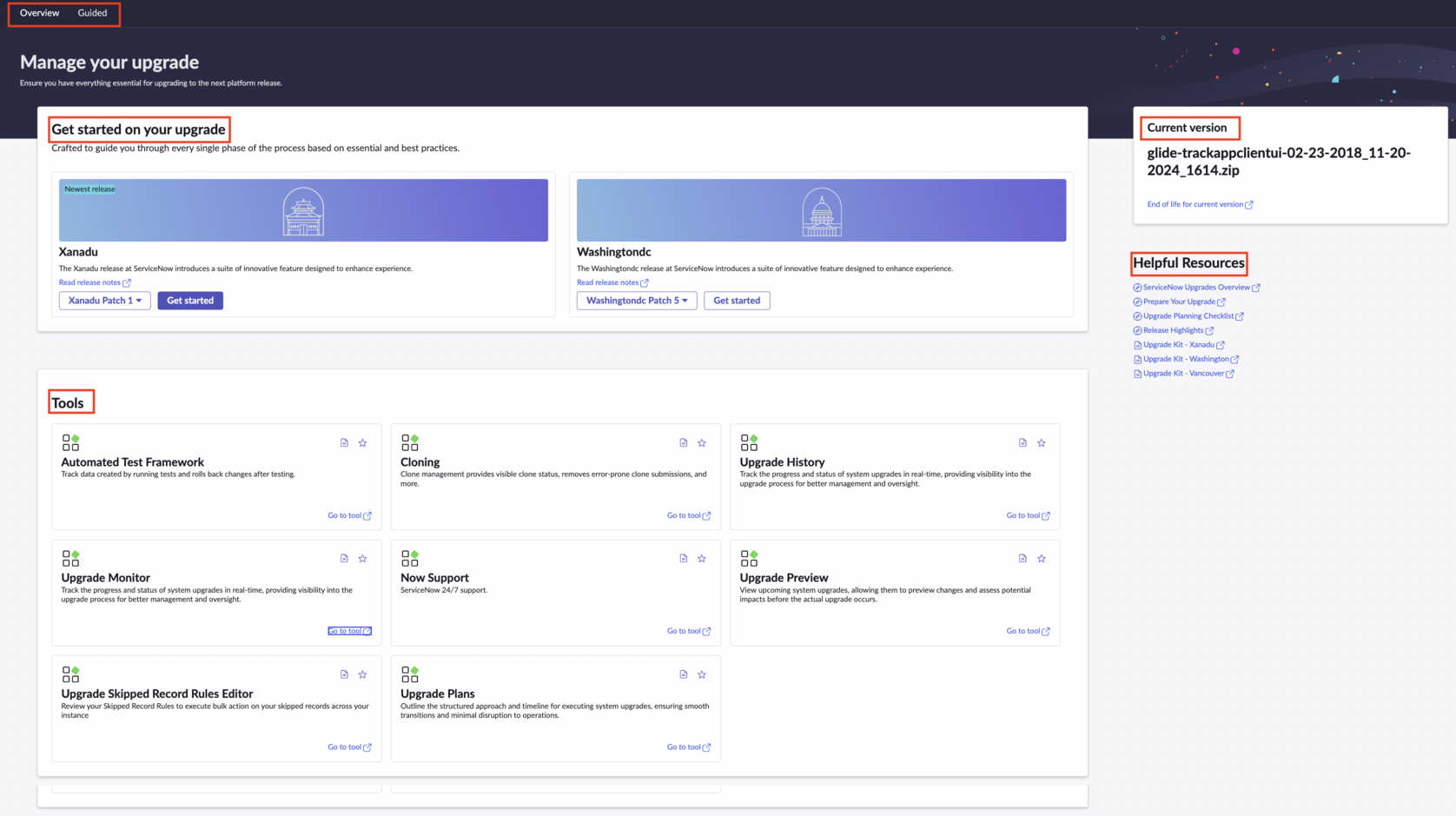The width and height of the screenshot is (1456, 816).
Task: Click the Upgrade Skipped Record Rules Editor app icon
Action: pos(70,673)
